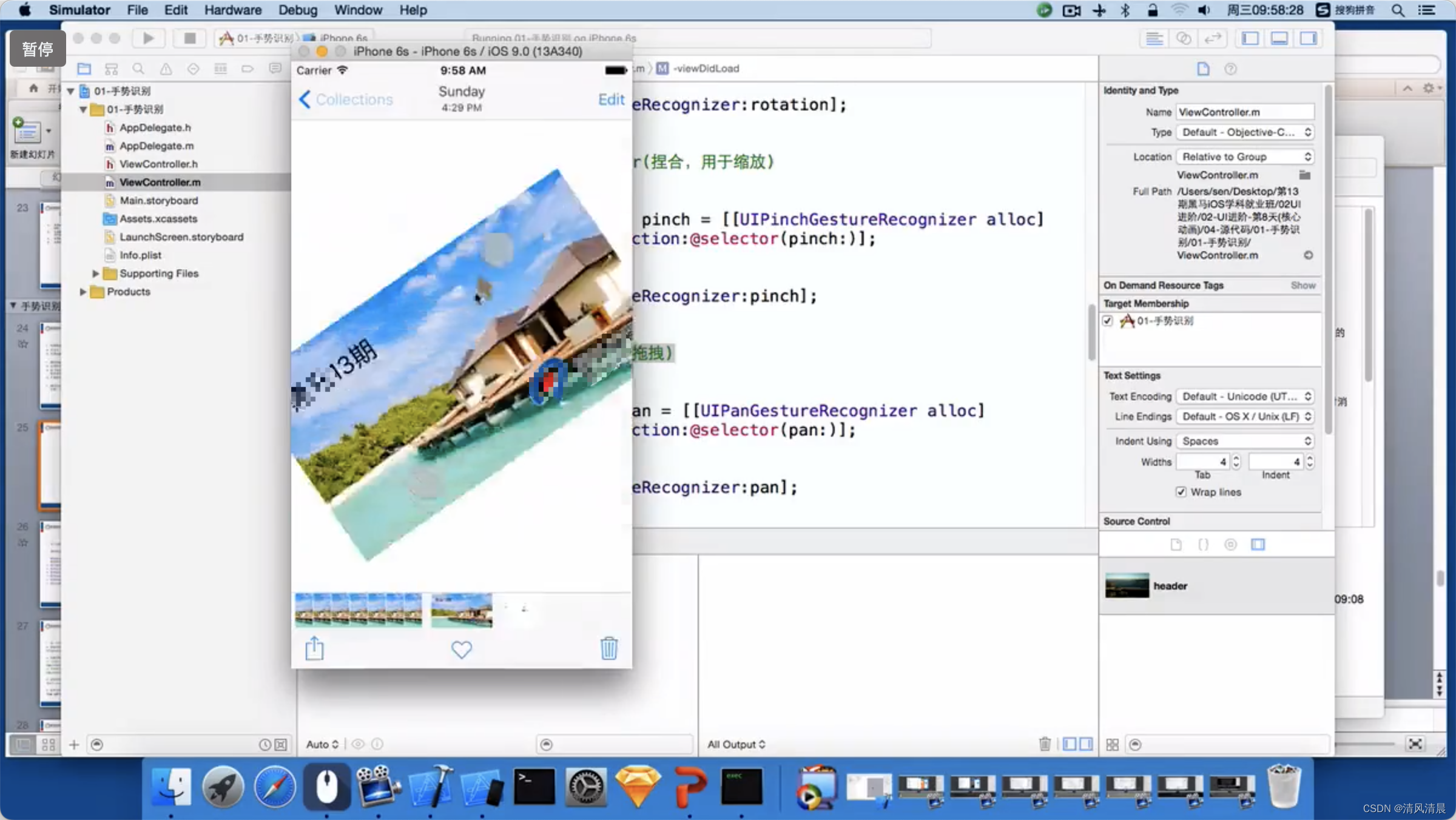Open the Auto variables scope dropdown

(322, 744)
